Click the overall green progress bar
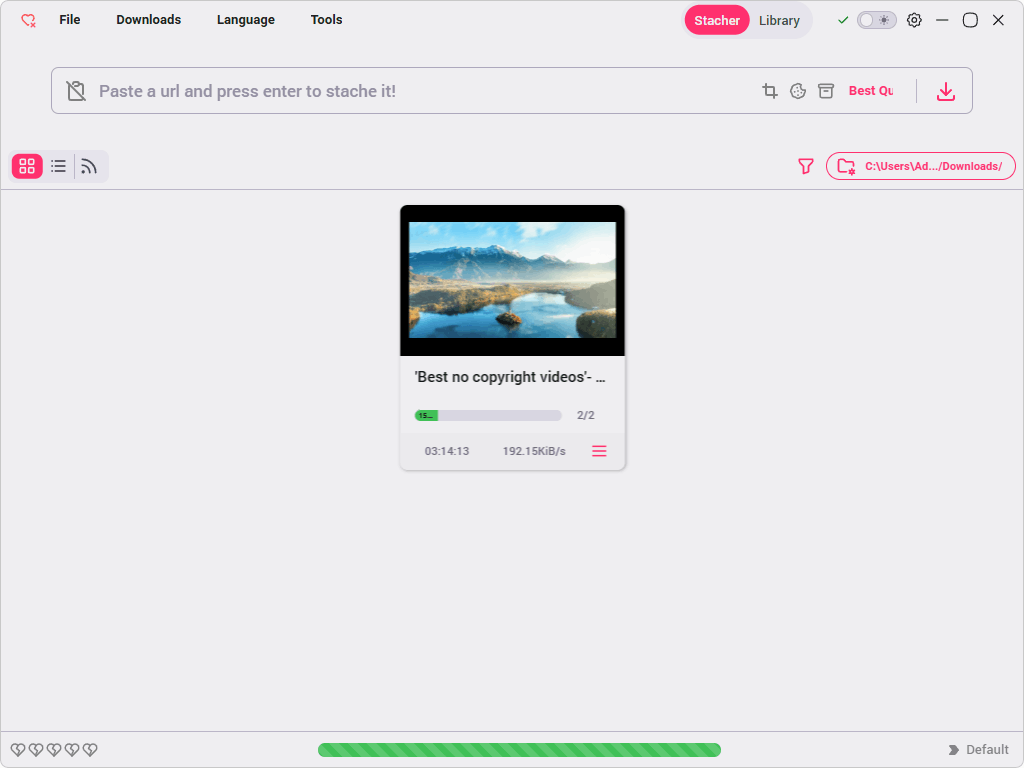The height and width of the screenshot is (768, 1024). click(x=519, y=750)
